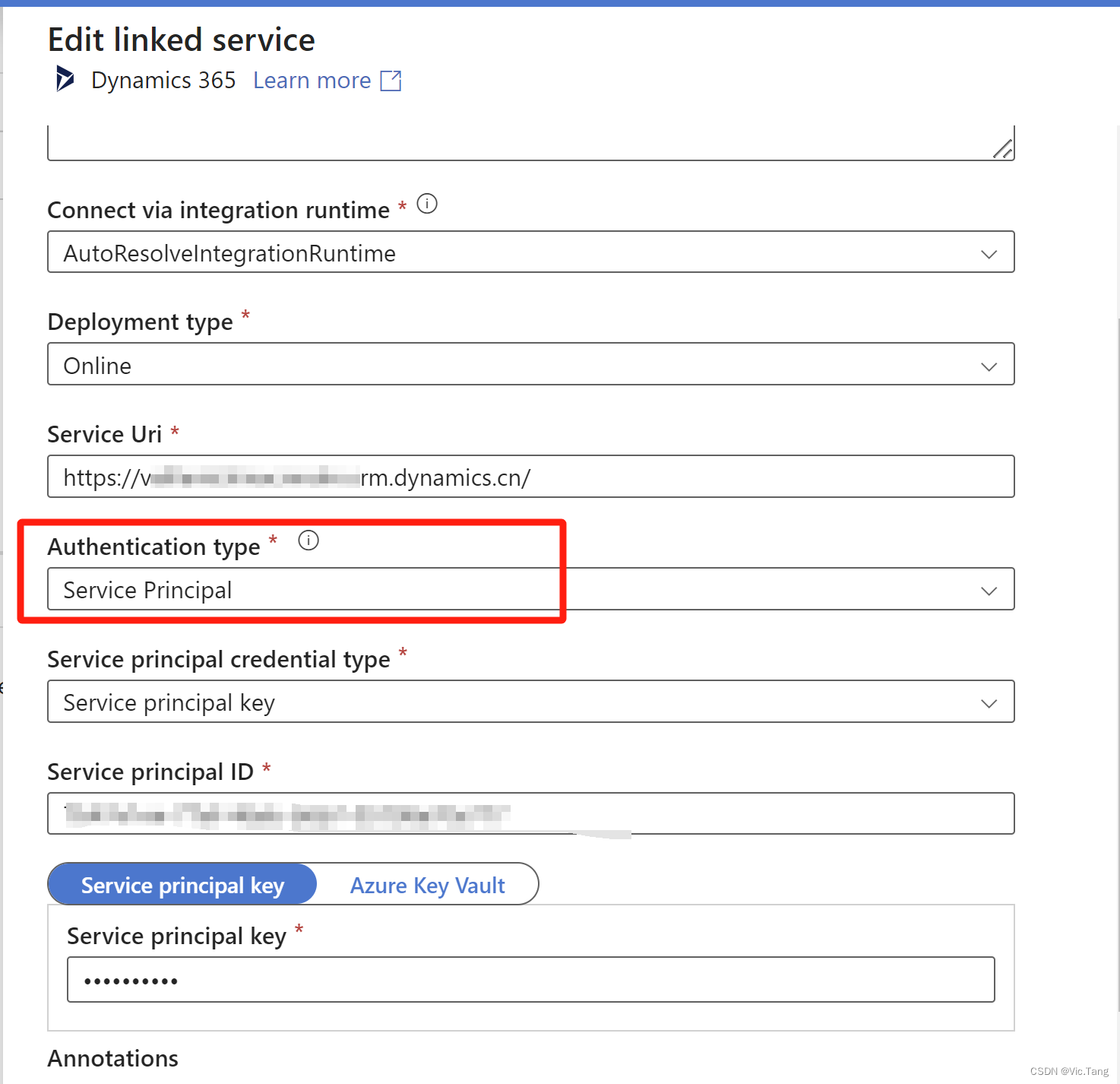Click the Service principal key password field

point(532,980)
